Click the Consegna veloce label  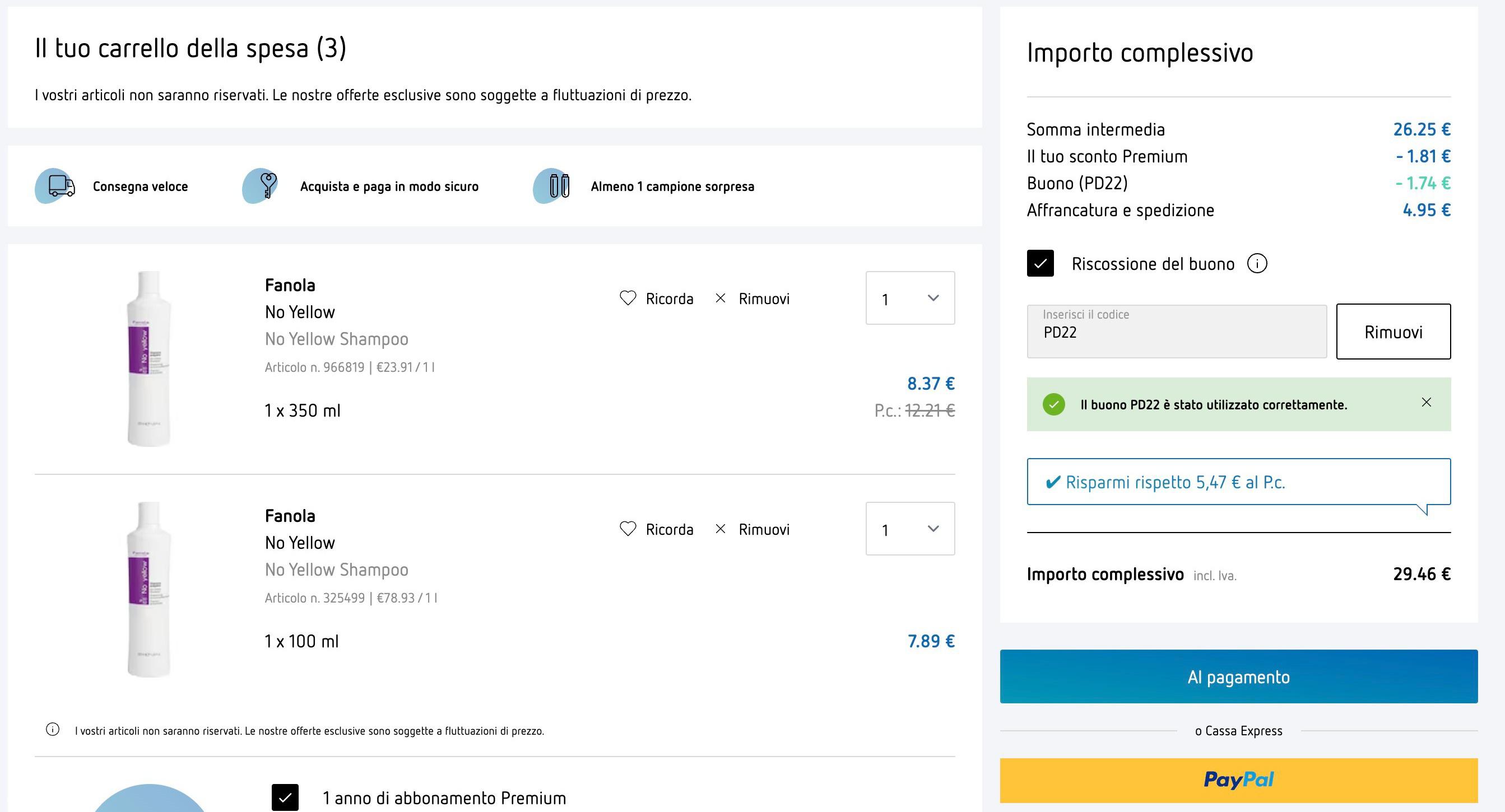[x=140, y=186]
